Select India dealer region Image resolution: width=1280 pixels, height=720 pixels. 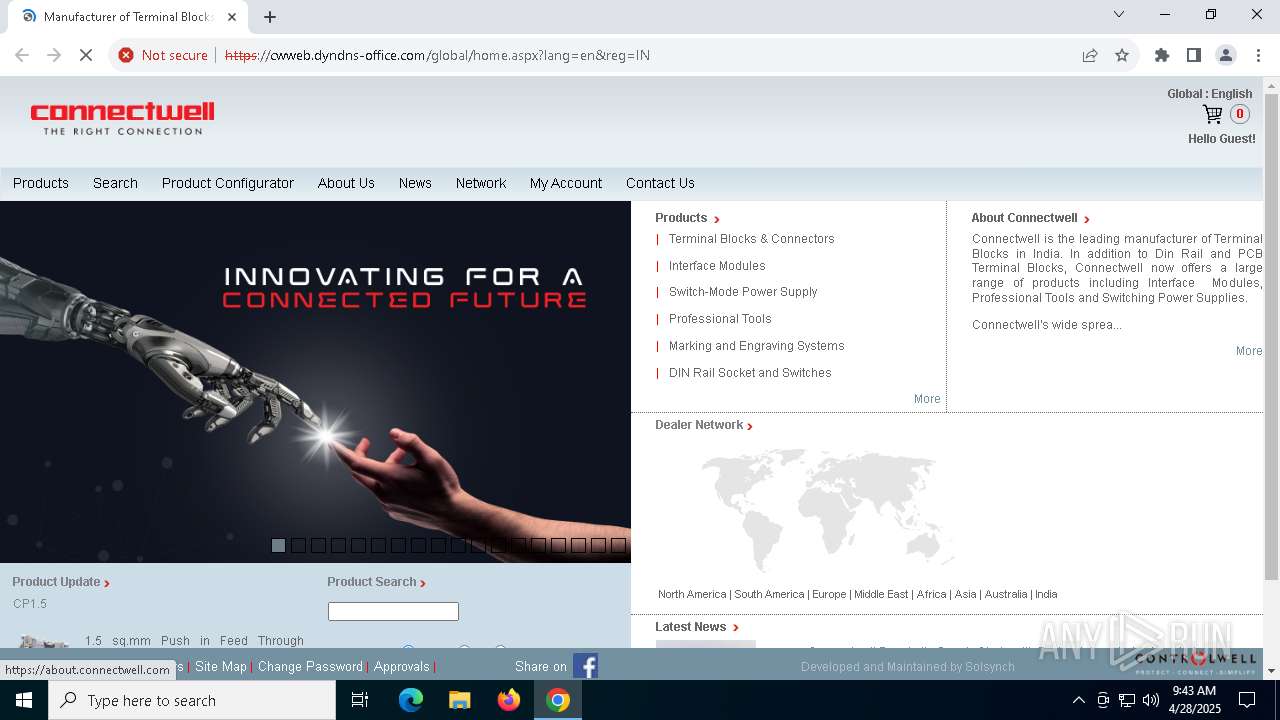pyautogui.click(x=1046, y=594)
